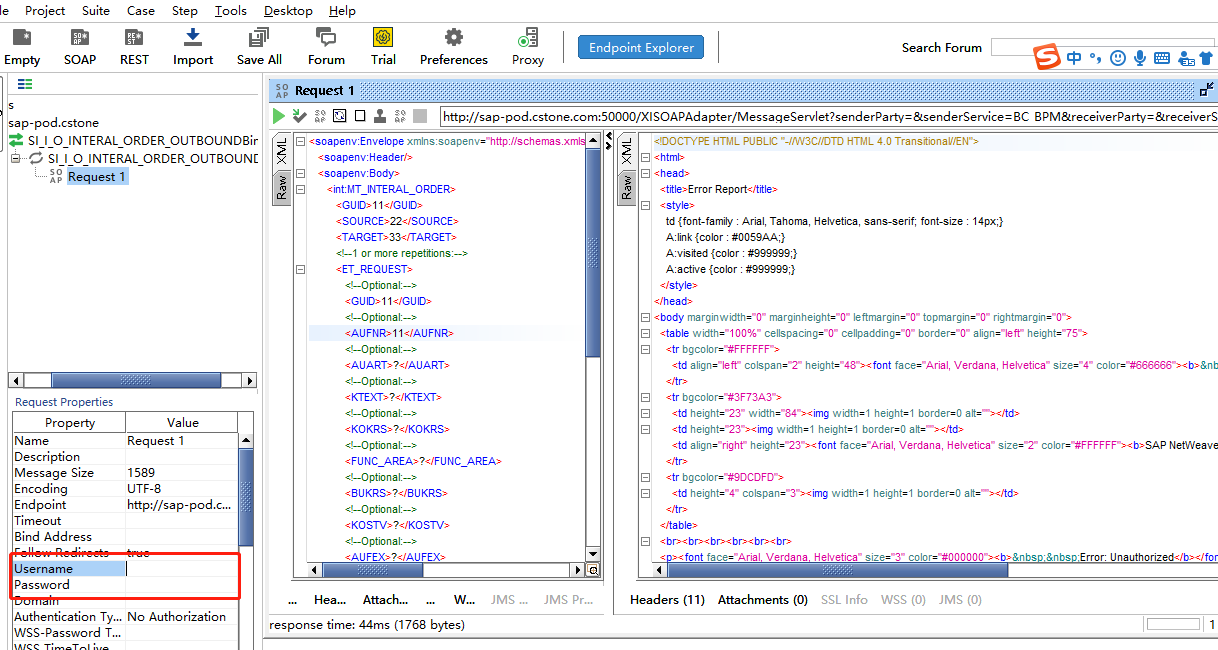Collapse the soapenv:Envelope node in request
Viewport: 1218px width, 650px height.
point(300,141)
